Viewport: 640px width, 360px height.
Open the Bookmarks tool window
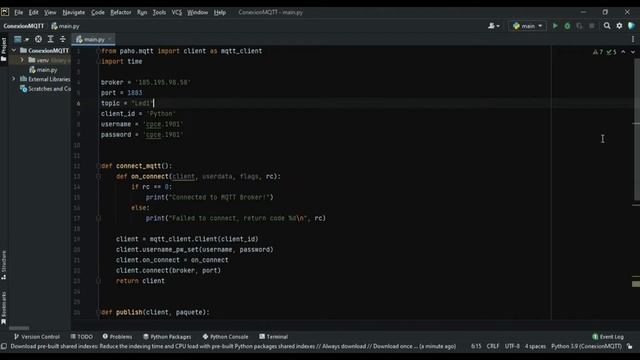pyautogui.click(x=4, y=308)
